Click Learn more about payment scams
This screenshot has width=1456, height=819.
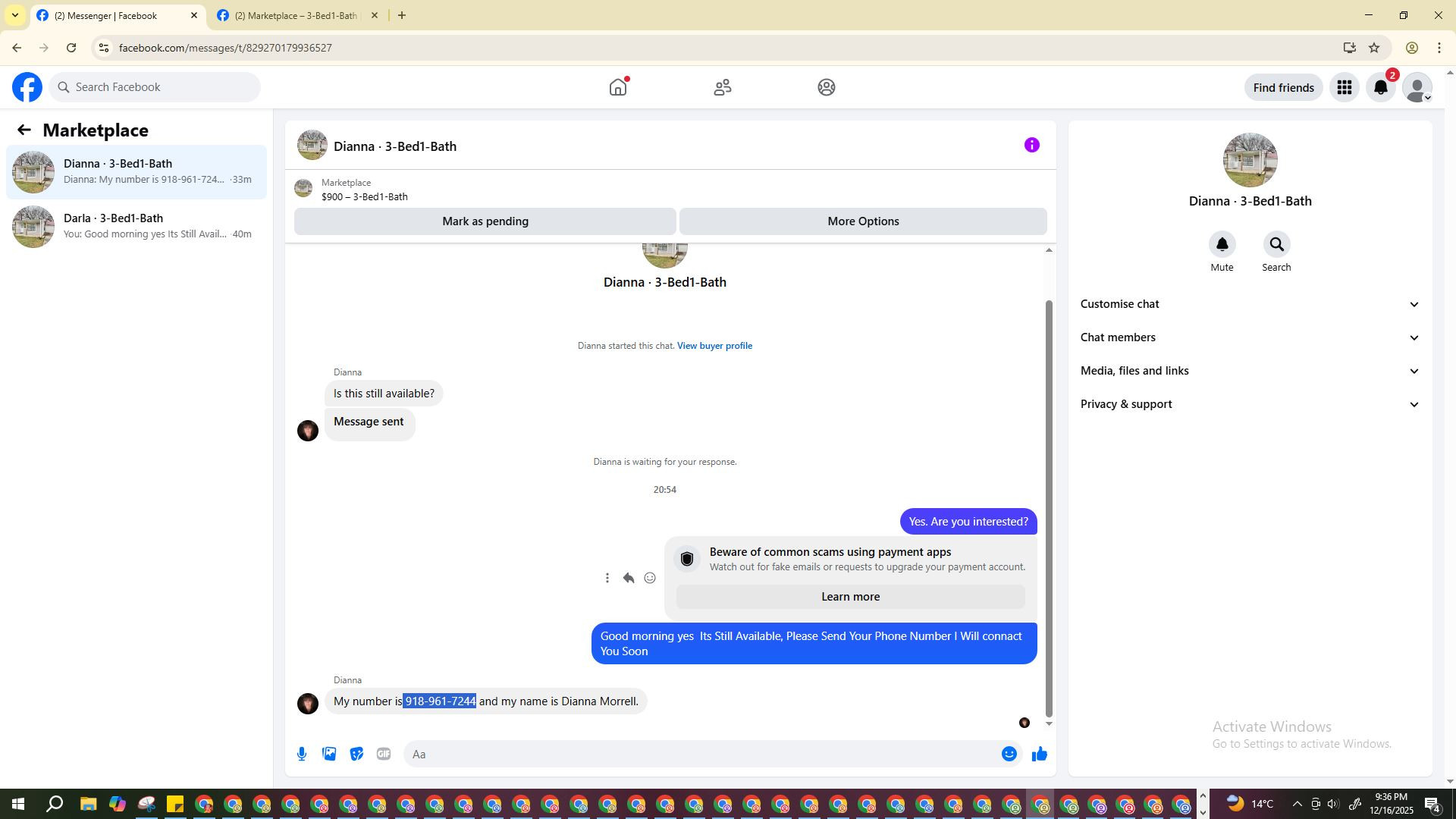[850, 597]
